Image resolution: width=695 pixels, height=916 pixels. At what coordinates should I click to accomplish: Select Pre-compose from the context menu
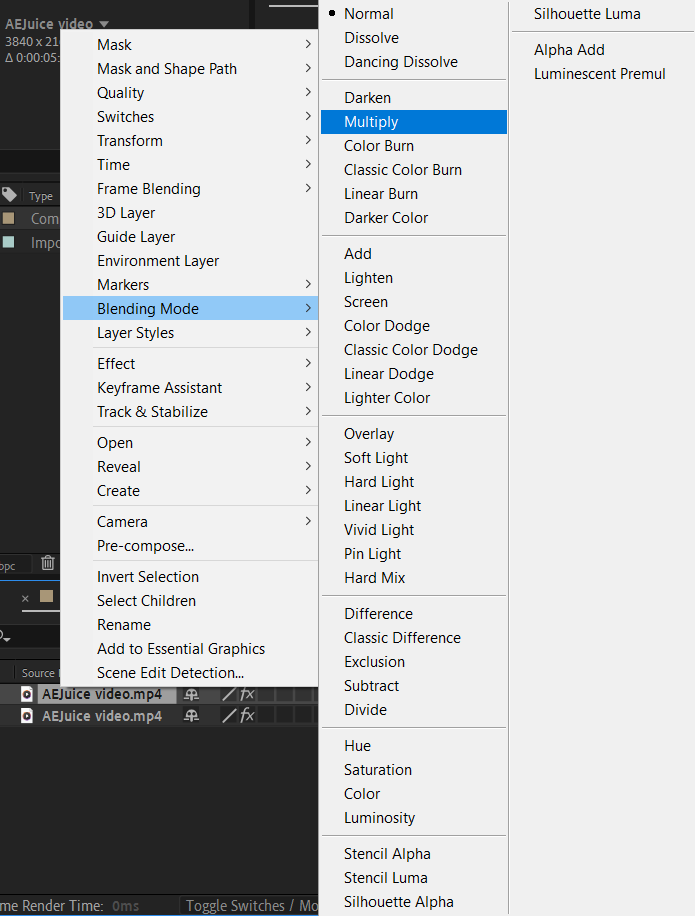coord(145,546)
